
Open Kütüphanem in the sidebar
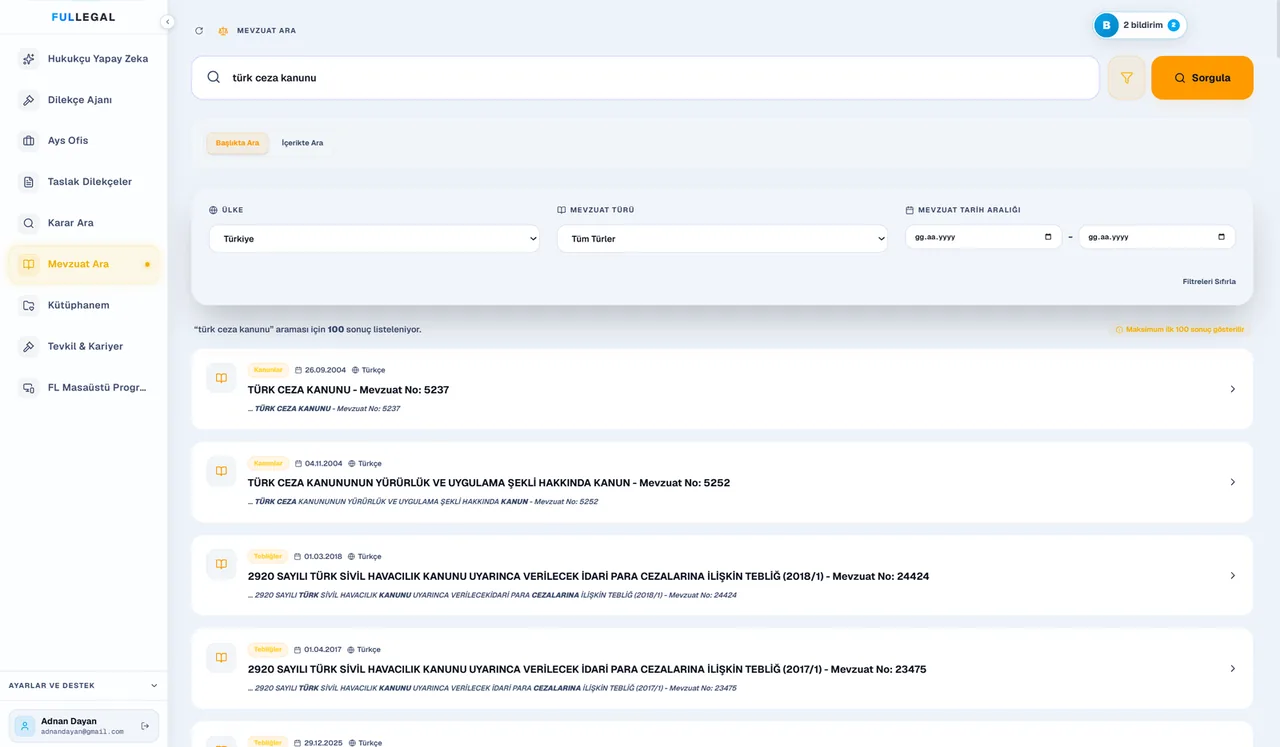point(84,305)
